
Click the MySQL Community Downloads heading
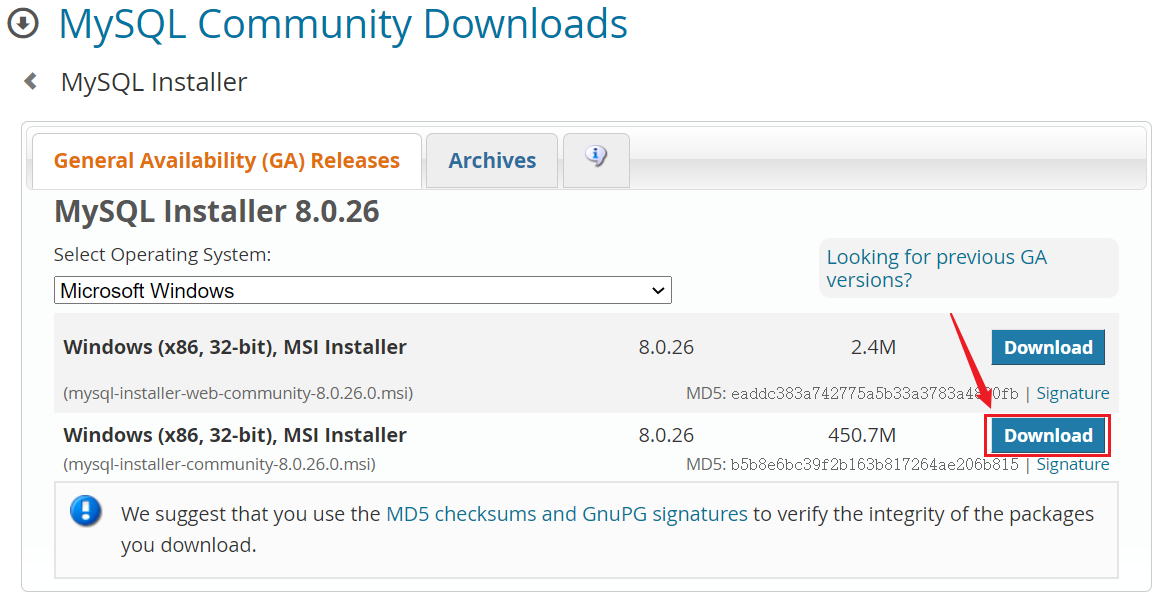click(343, 24)
